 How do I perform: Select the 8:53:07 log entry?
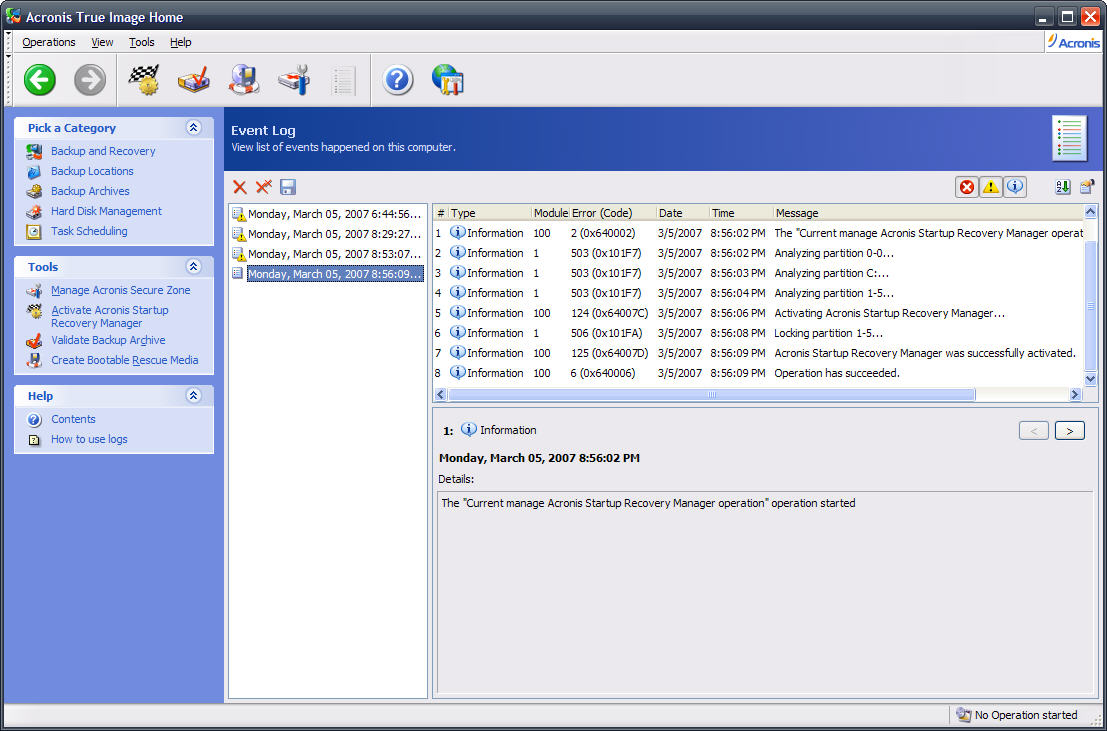[328, 254]
